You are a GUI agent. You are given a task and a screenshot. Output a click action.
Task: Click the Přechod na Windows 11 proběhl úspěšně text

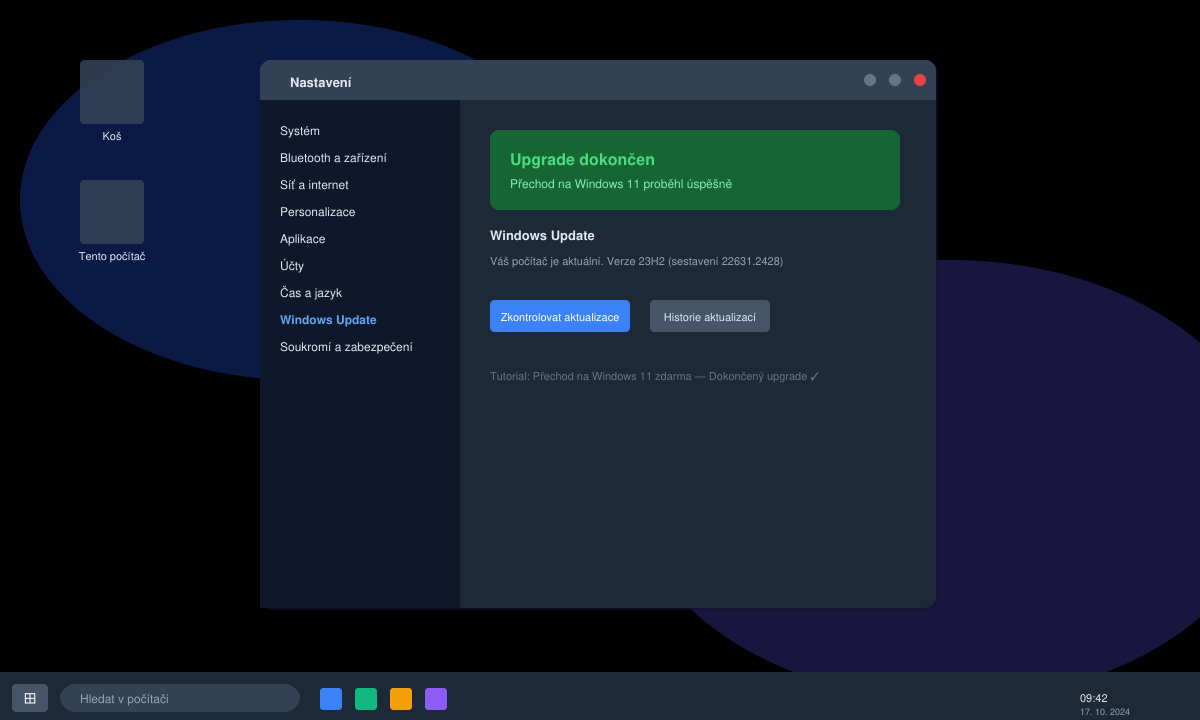[x=621, y=184]
